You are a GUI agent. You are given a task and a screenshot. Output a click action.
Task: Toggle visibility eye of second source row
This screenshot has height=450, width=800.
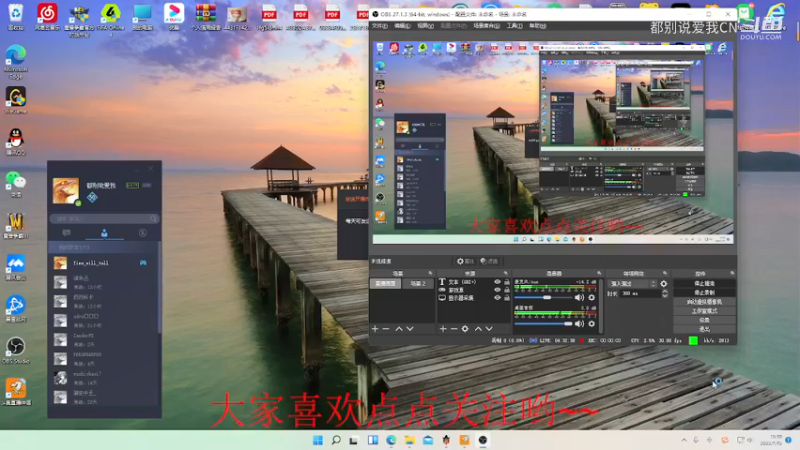497,290
